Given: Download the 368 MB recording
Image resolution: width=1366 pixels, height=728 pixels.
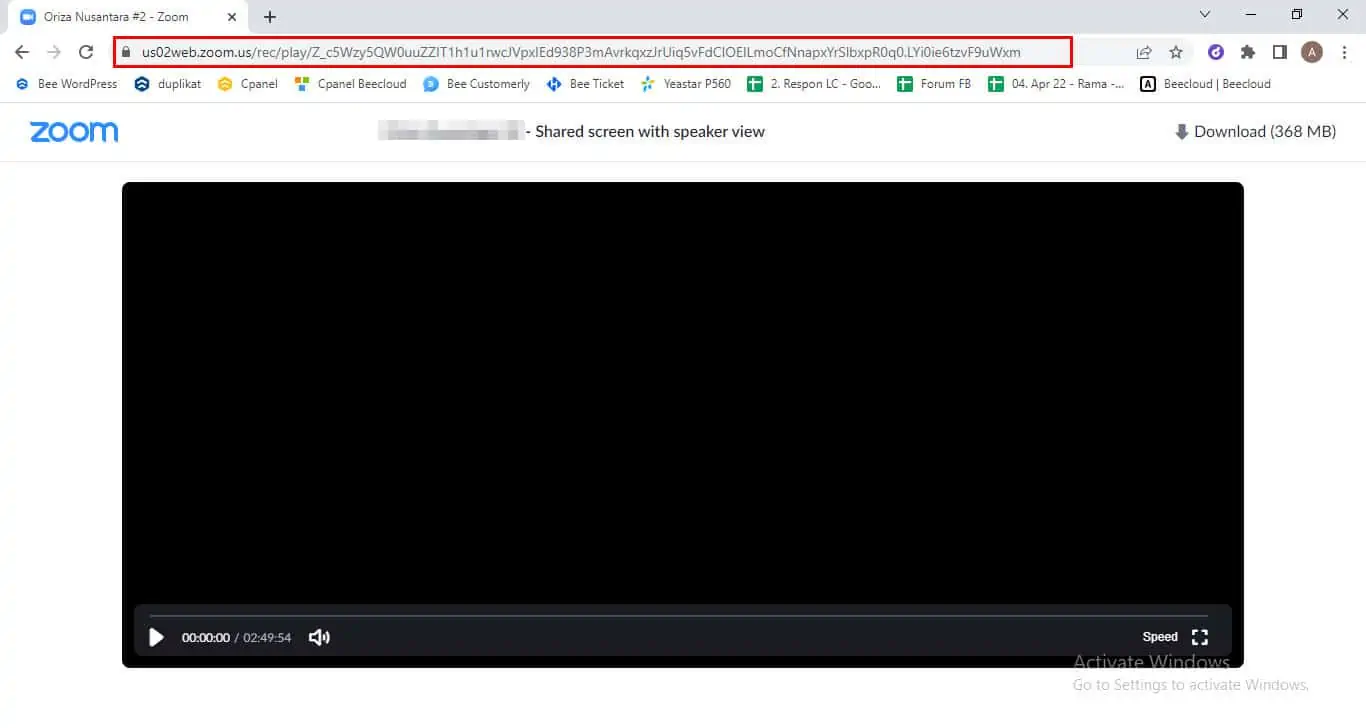Looking at the screenshot, I should [1255, 132].
